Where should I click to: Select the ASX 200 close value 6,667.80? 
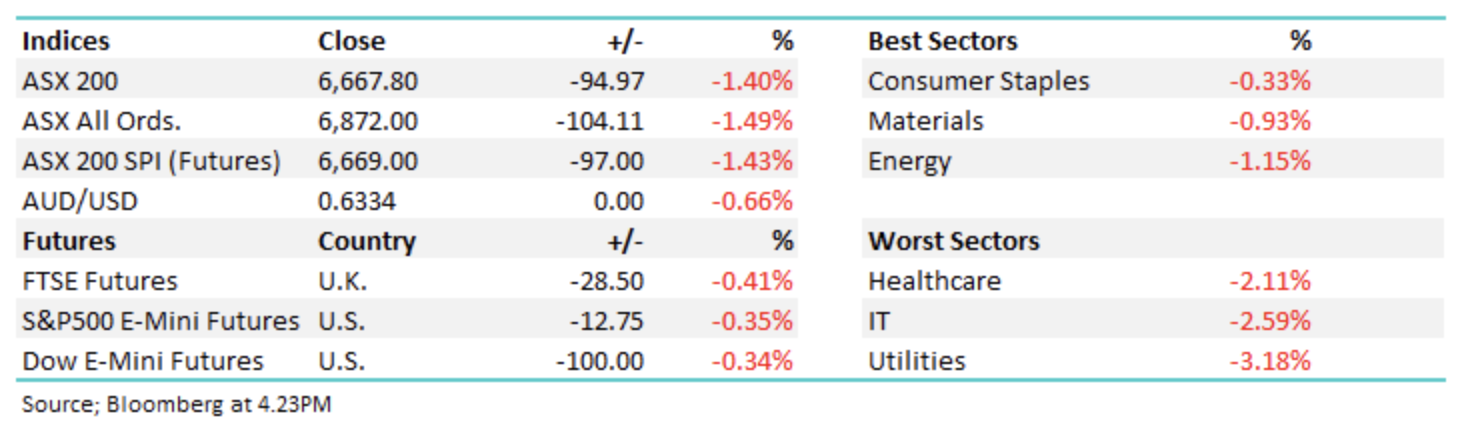tap(367, 81)
